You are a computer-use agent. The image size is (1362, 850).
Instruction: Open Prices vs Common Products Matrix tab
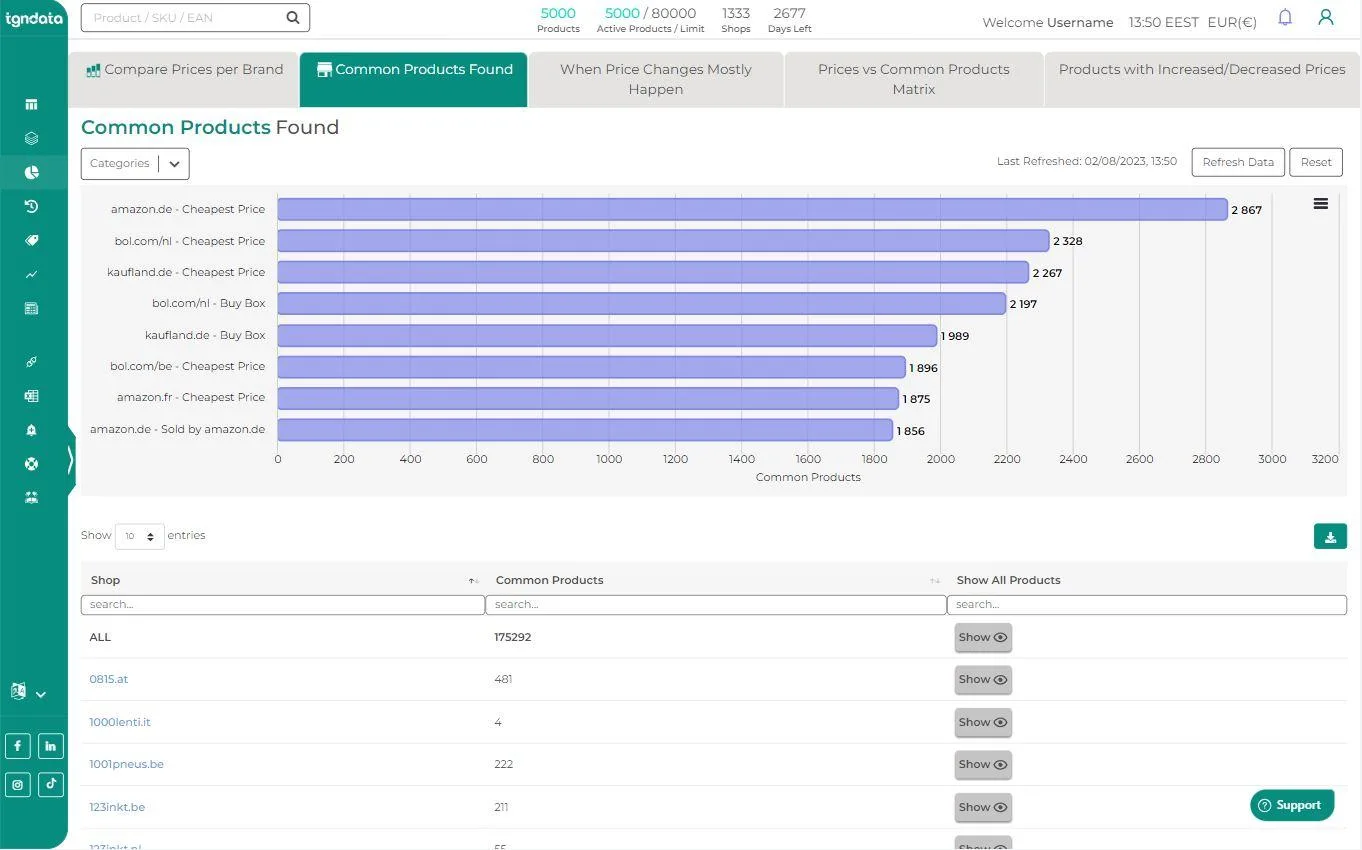click(914, 80)
